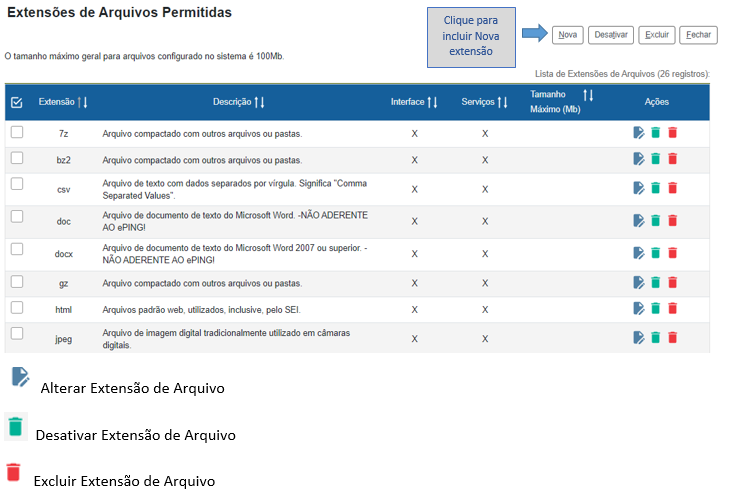The image size is (737, 495).
Task: Edit the gz extension entry
Action: pos(639,283)
